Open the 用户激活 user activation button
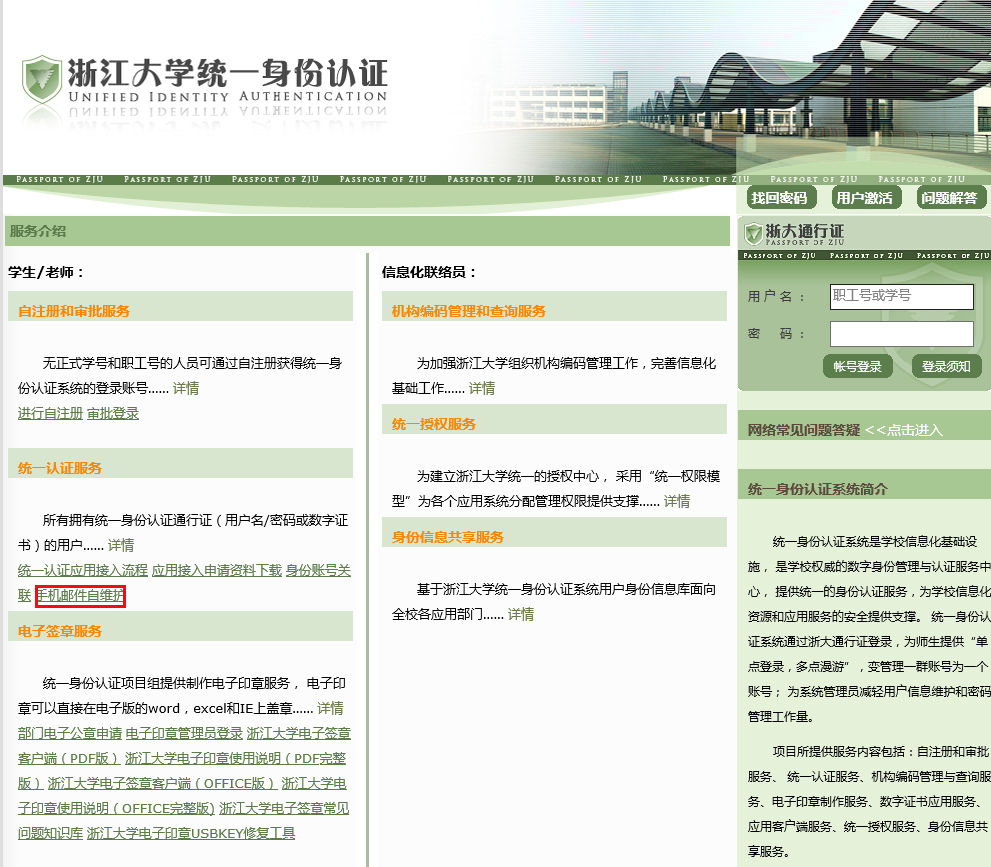This screenshot has height=867, width=991. point(865,198)
